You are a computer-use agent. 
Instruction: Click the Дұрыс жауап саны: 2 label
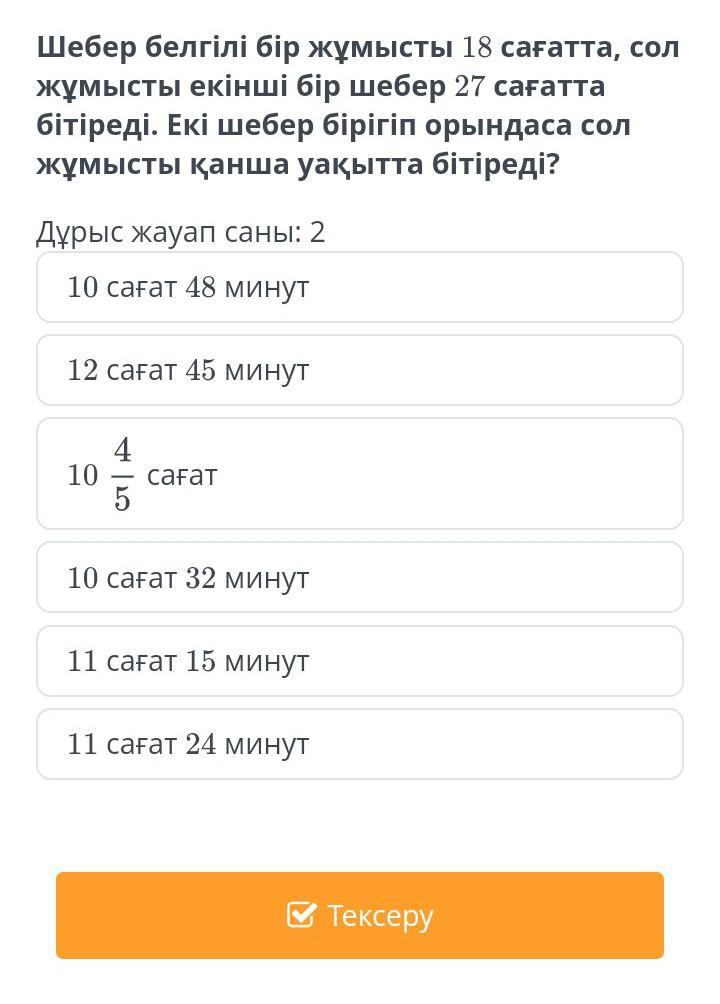(181, 232)
